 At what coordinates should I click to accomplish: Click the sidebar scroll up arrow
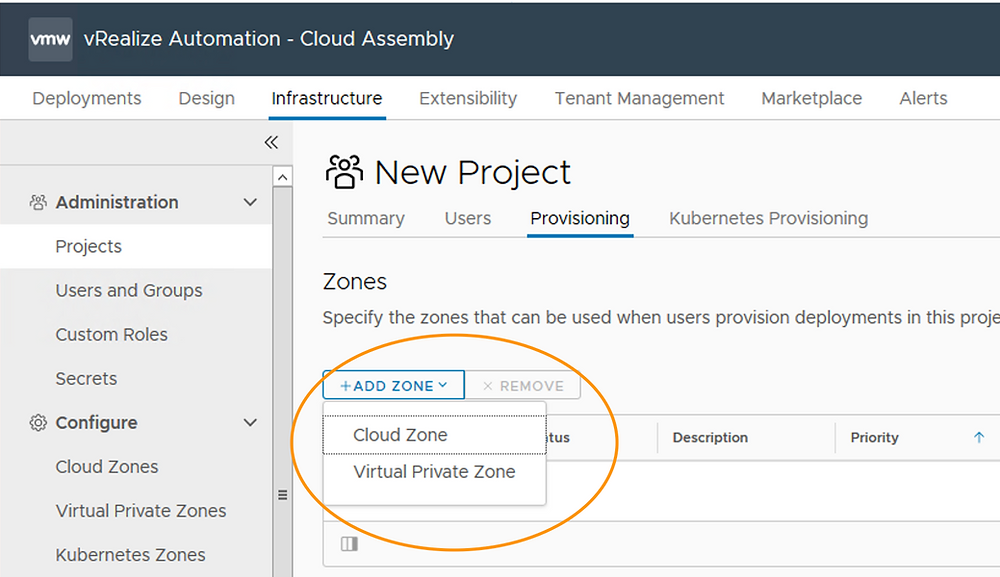click(283, 177)
